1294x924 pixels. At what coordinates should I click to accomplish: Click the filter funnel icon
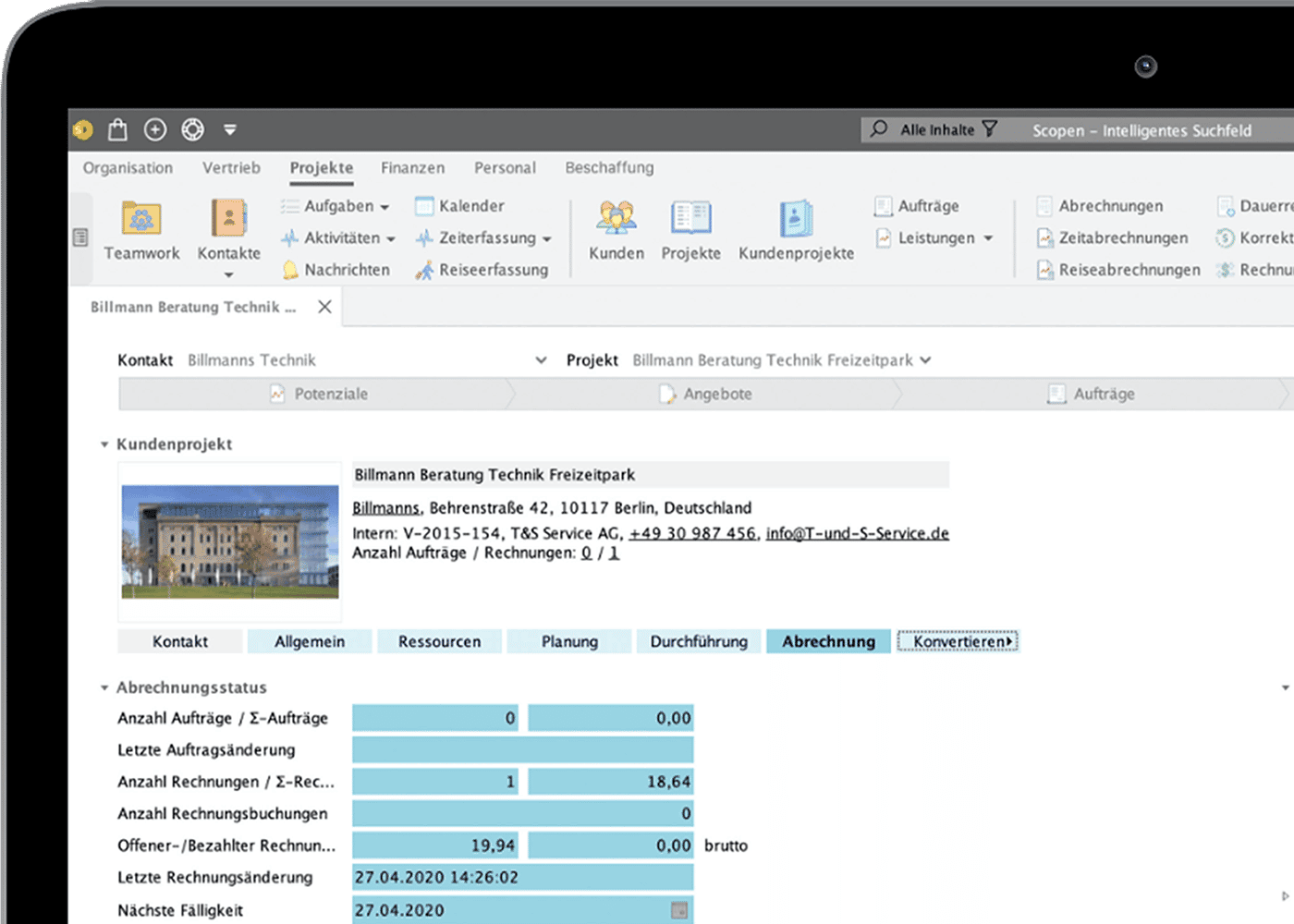(x=990, y=129)
